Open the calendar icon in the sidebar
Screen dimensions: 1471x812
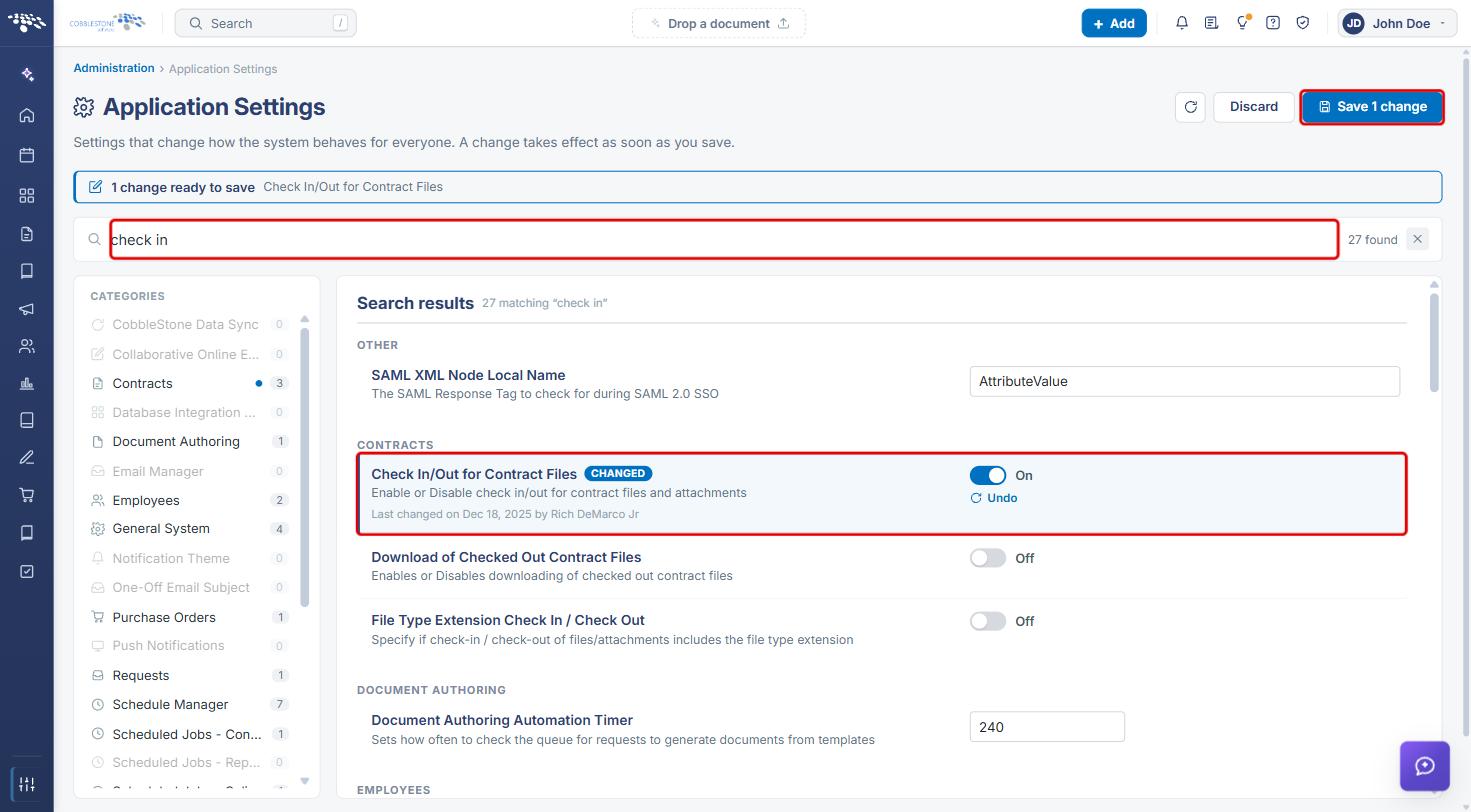(x=27, y=155)
